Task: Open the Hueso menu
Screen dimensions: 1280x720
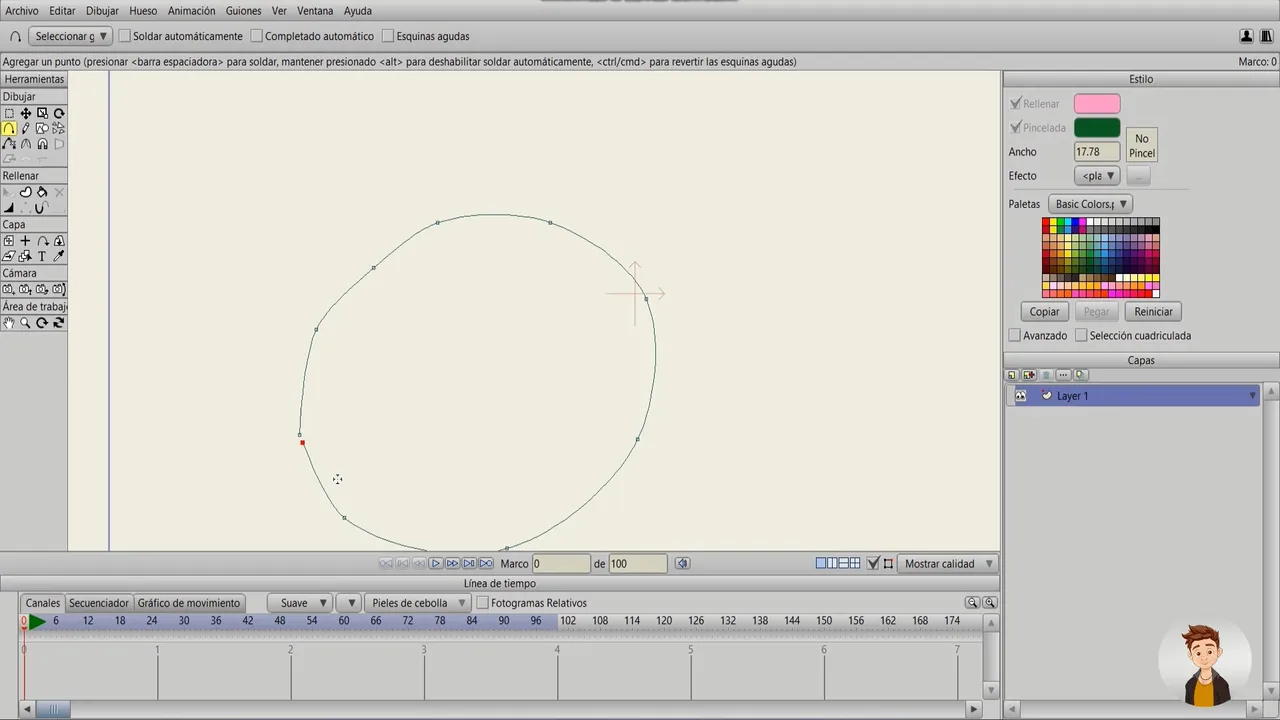Action: (143, 11)
